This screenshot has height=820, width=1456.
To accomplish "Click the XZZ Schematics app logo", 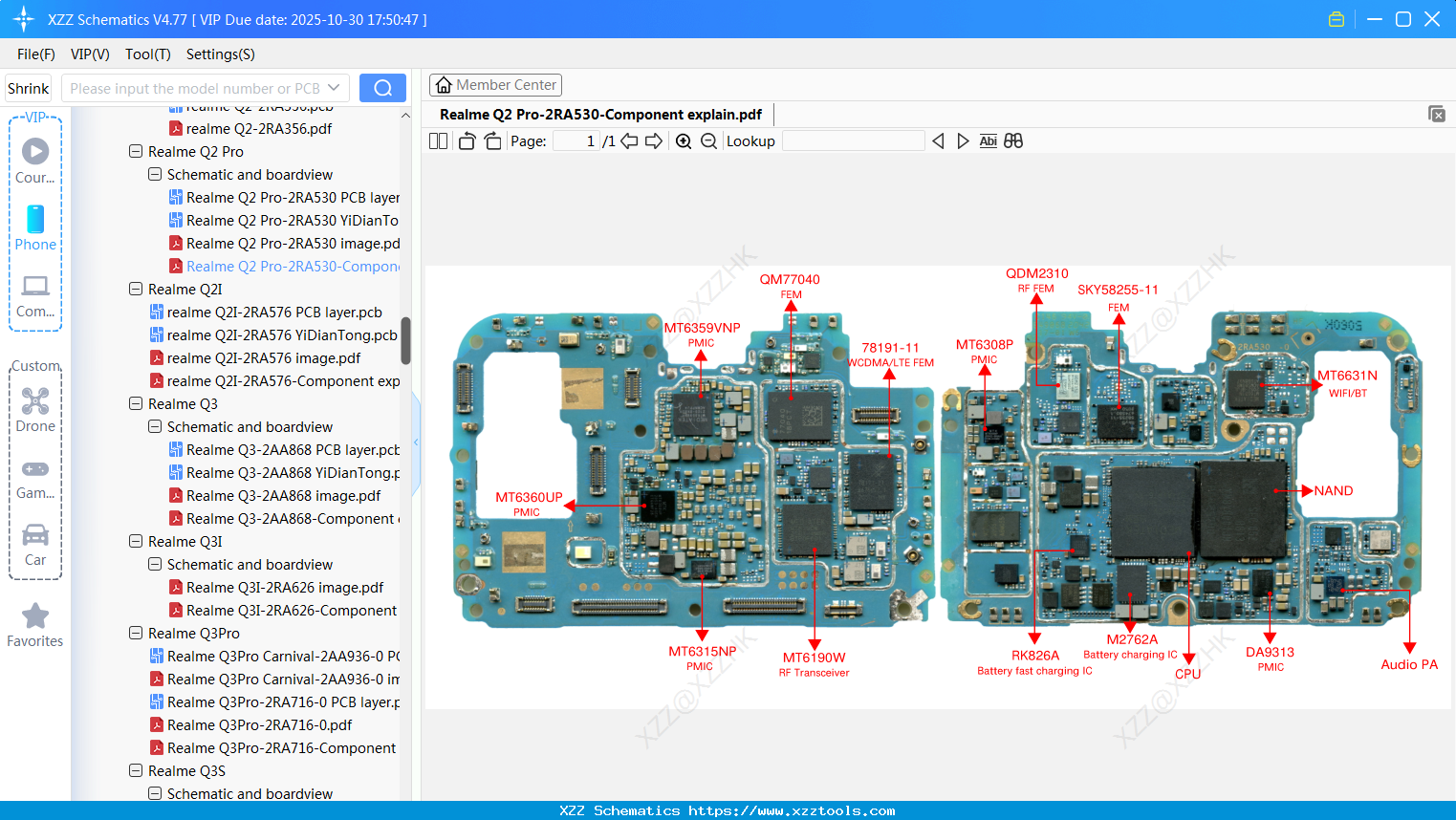I will tap(24, 19).
